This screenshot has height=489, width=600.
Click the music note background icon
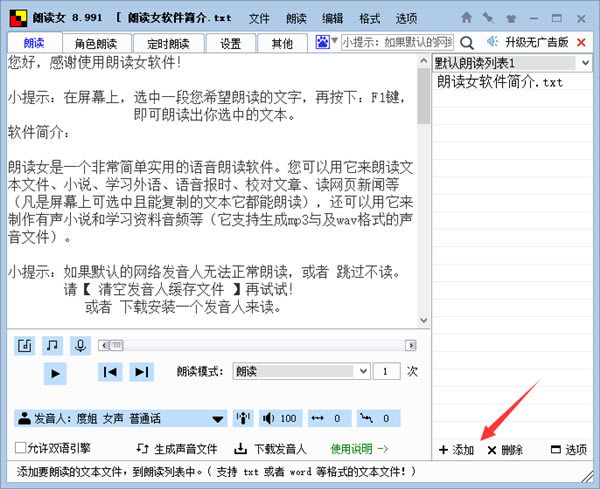(x=52, y=346)
